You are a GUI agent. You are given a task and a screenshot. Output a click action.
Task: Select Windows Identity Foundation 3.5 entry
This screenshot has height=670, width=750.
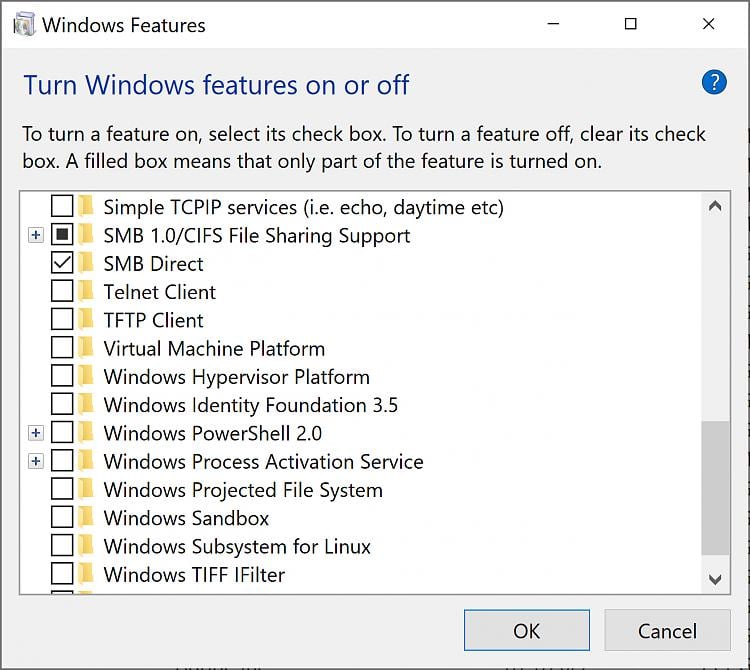click(x=250, y=405)
